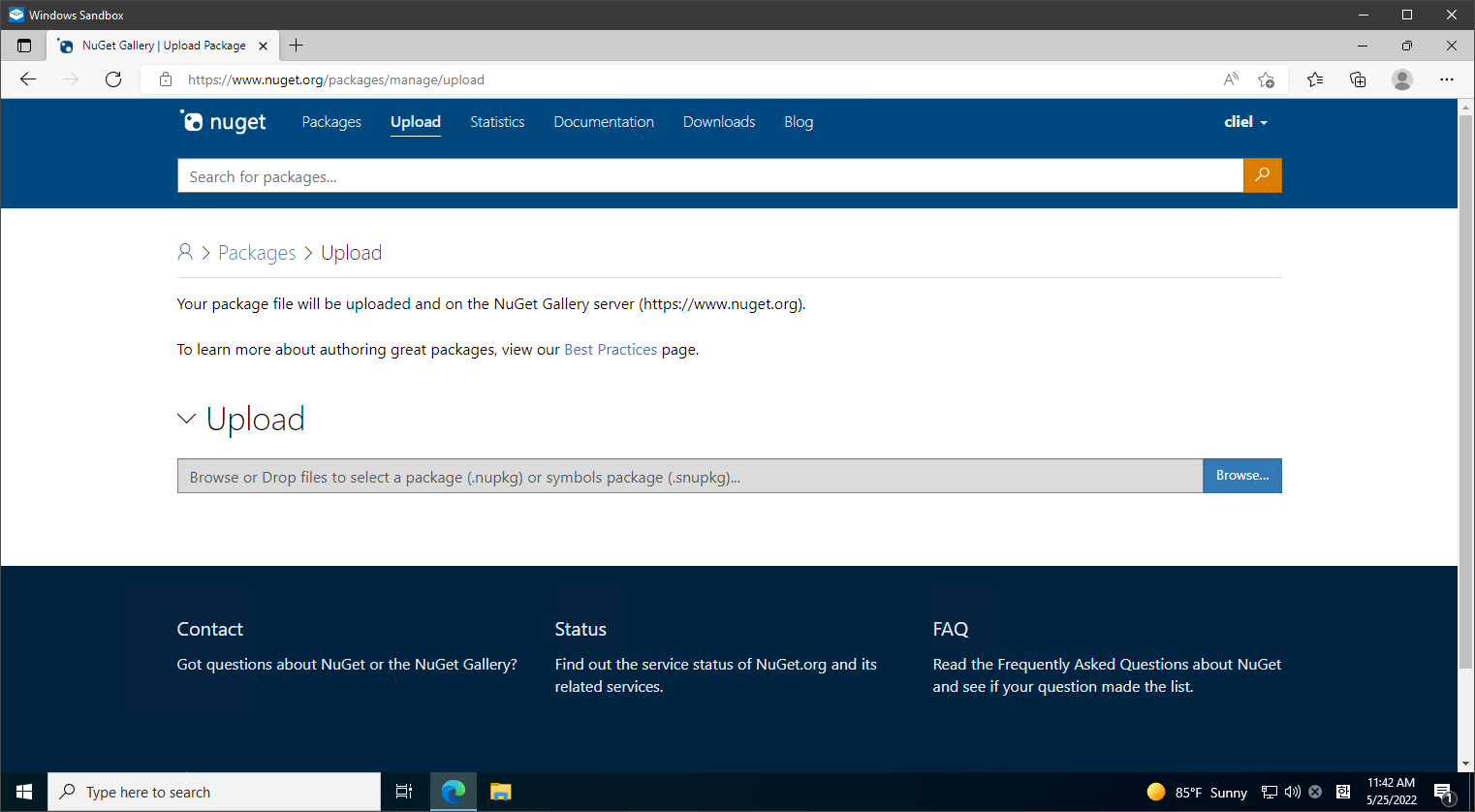View site information lock icon
The height and width of the screenshot is (812, 1475).
166,79
